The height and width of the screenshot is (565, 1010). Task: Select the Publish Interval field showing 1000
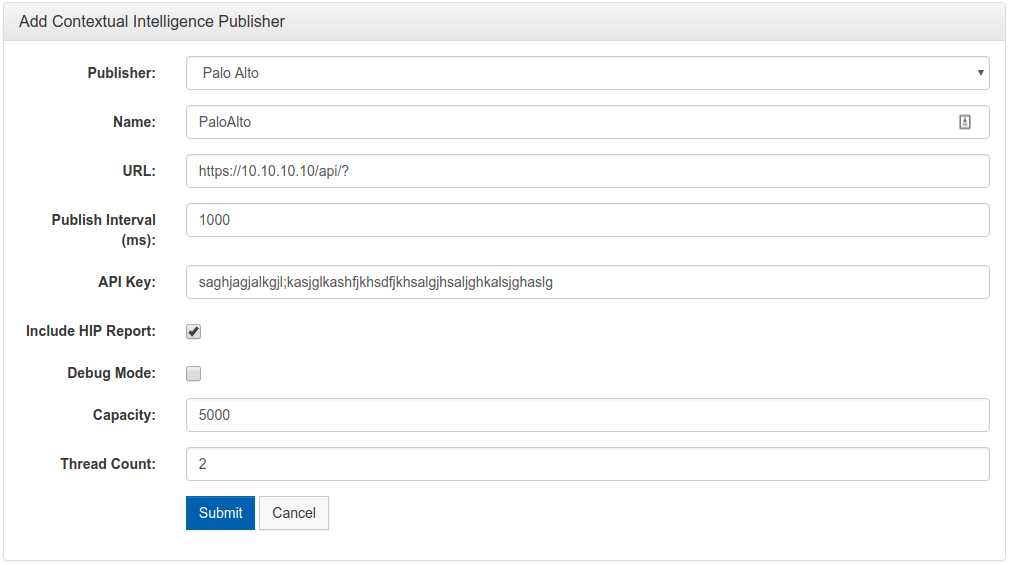click(587, 220)
